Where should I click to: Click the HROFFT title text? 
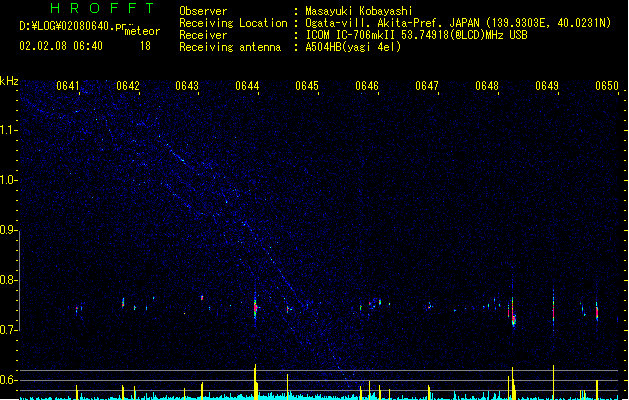(x=102, y=8)
